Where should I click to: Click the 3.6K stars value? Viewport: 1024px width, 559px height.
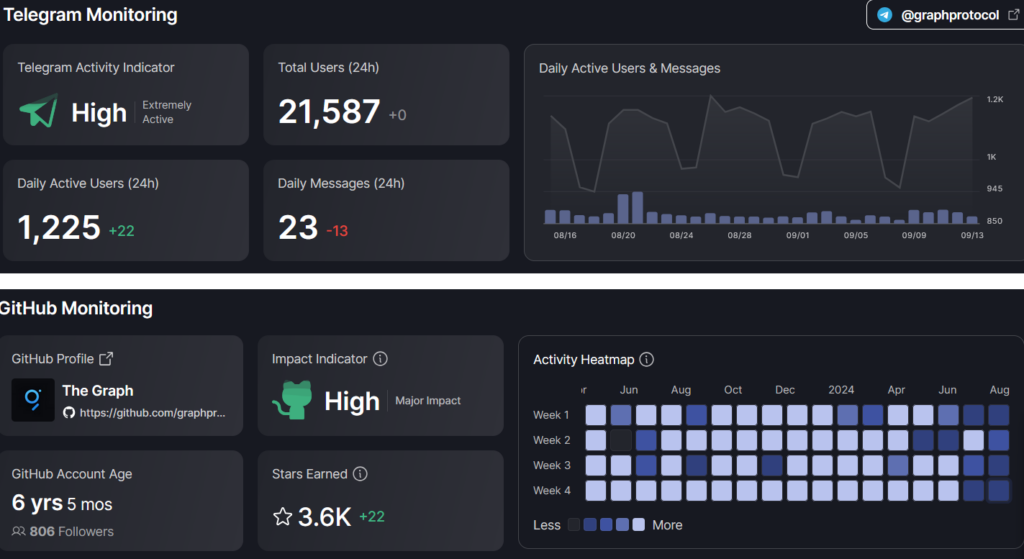(325, 517)
